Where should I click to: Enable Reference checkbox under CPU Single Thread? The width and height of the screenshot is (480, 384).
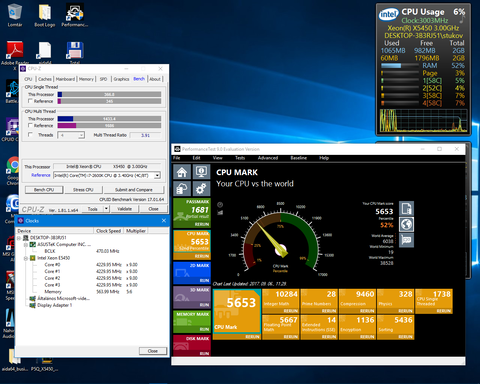pyautogui.click(x=30, y=101)
